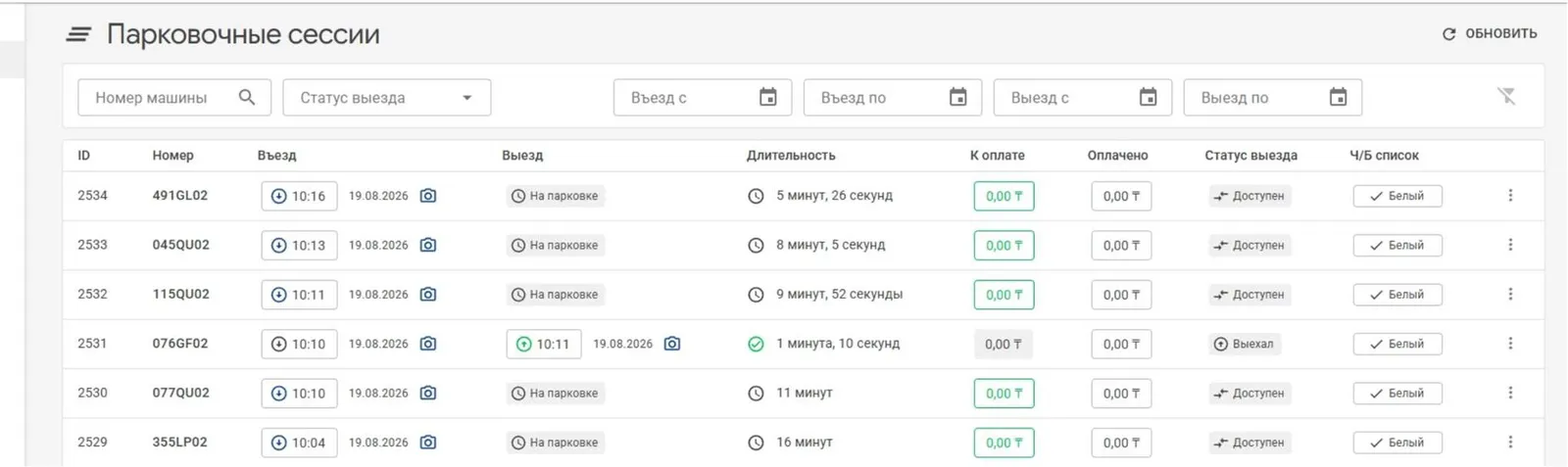1568x467 pixels.
Task: Clear filters with the crossed funnel icon
Action: (x=1507, y=96)
